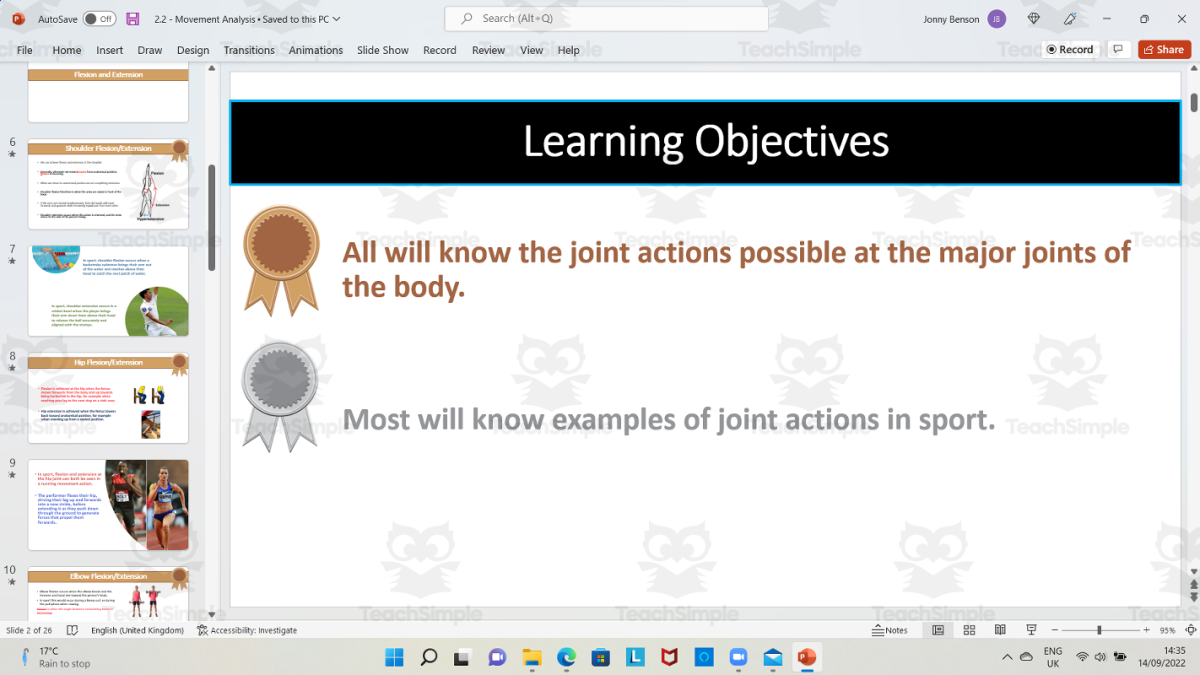Switch to the Insert tab
The image size is (1200, 675).
click(x=110, y=50)
